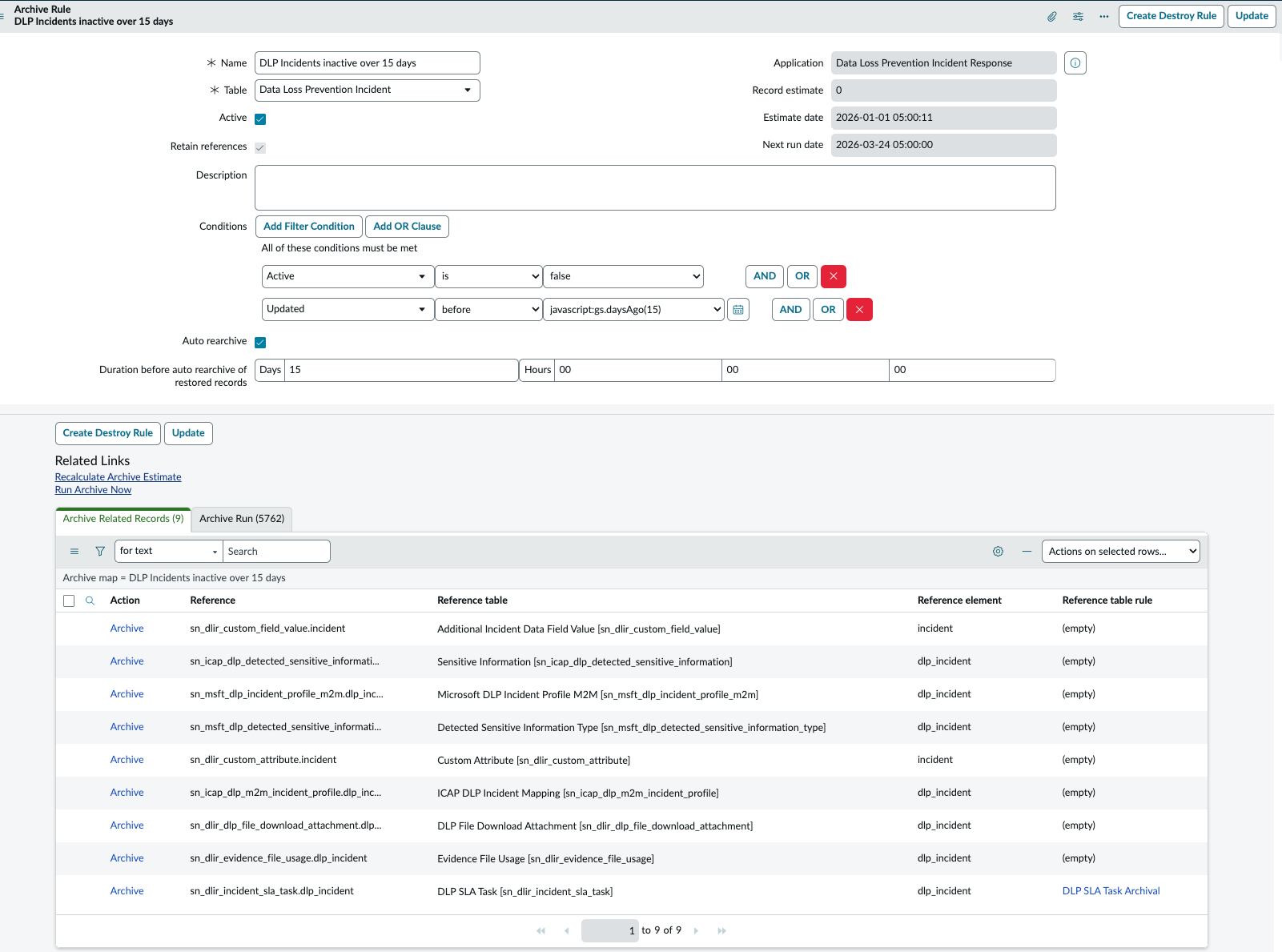Screen dimensions: 1282x952
Task: Go to first page of list
Action: (x=541, y=930)
